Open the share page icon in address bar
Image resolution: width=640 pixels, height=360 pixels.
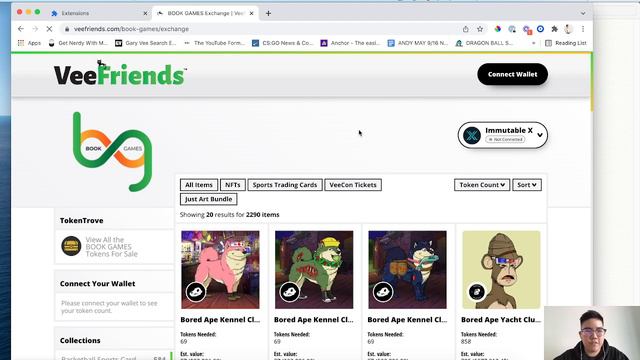(466, 29)
